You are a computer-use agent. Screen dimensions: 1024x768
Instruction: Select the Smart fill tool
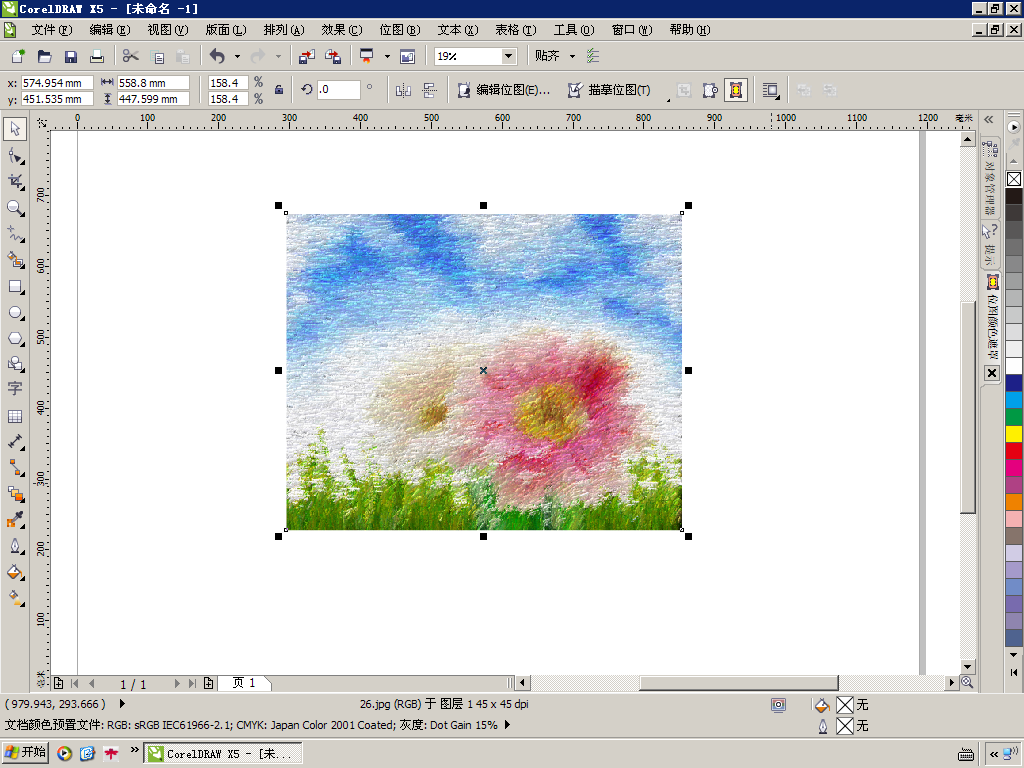(15, 260)
